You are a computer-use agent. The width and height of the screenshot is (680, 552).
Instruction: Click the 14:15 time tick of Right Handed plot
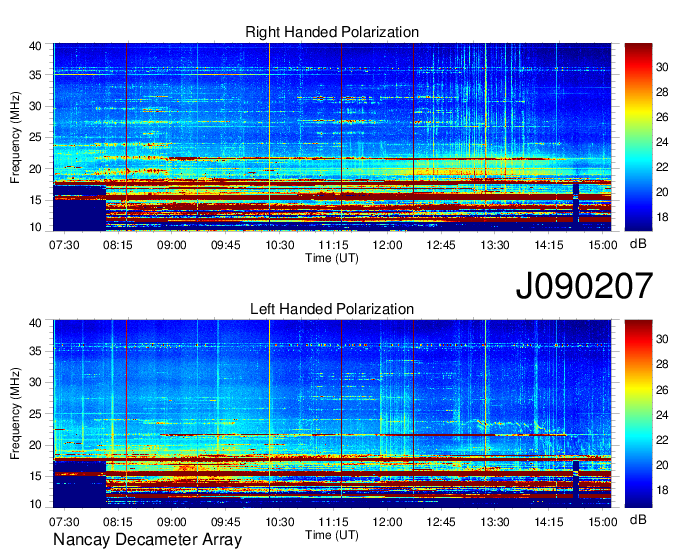[549, 245]
